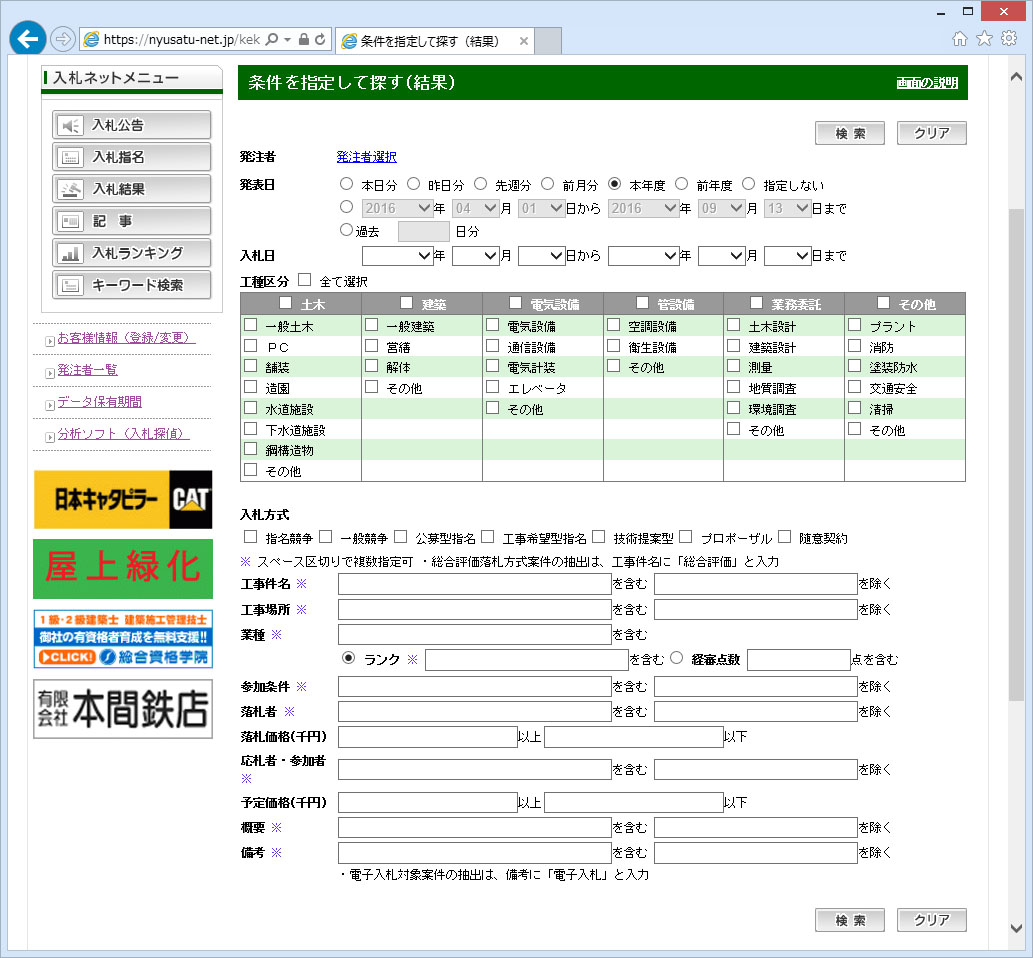Screen dimensions: 1033x958
Task: Check 空調設備 checkbox
Action: click(x=613, y=325)
